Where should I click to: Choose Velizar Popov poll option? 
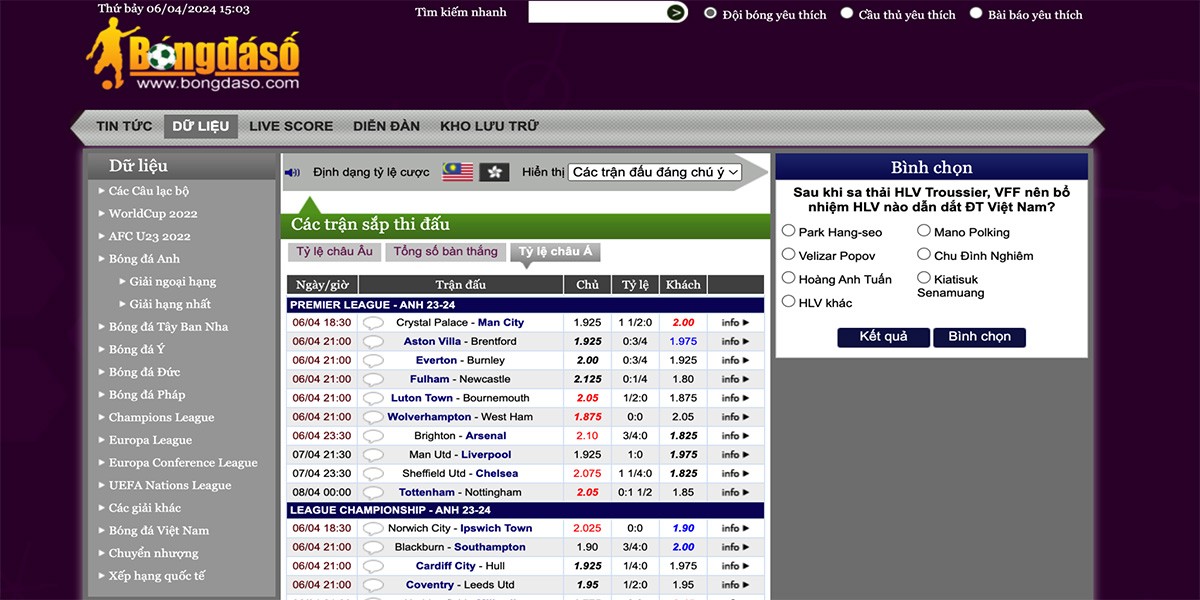(789, 255)
